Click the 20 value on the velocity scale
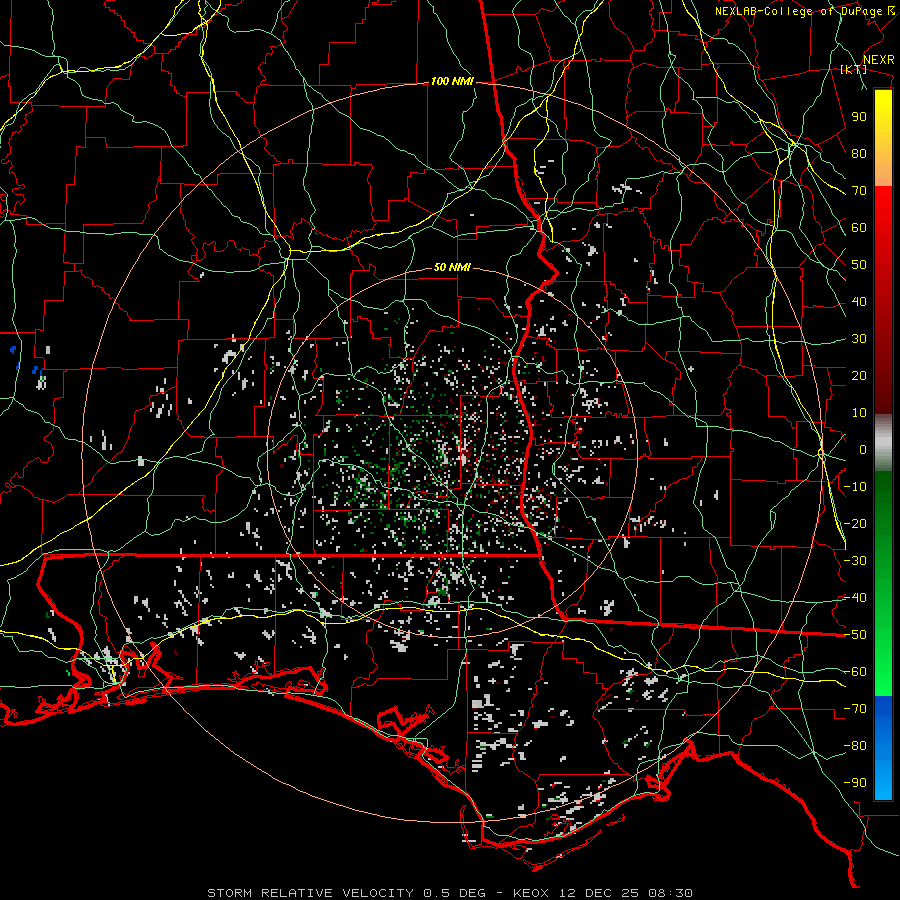900x900 pixels. [x=859, y=375]
